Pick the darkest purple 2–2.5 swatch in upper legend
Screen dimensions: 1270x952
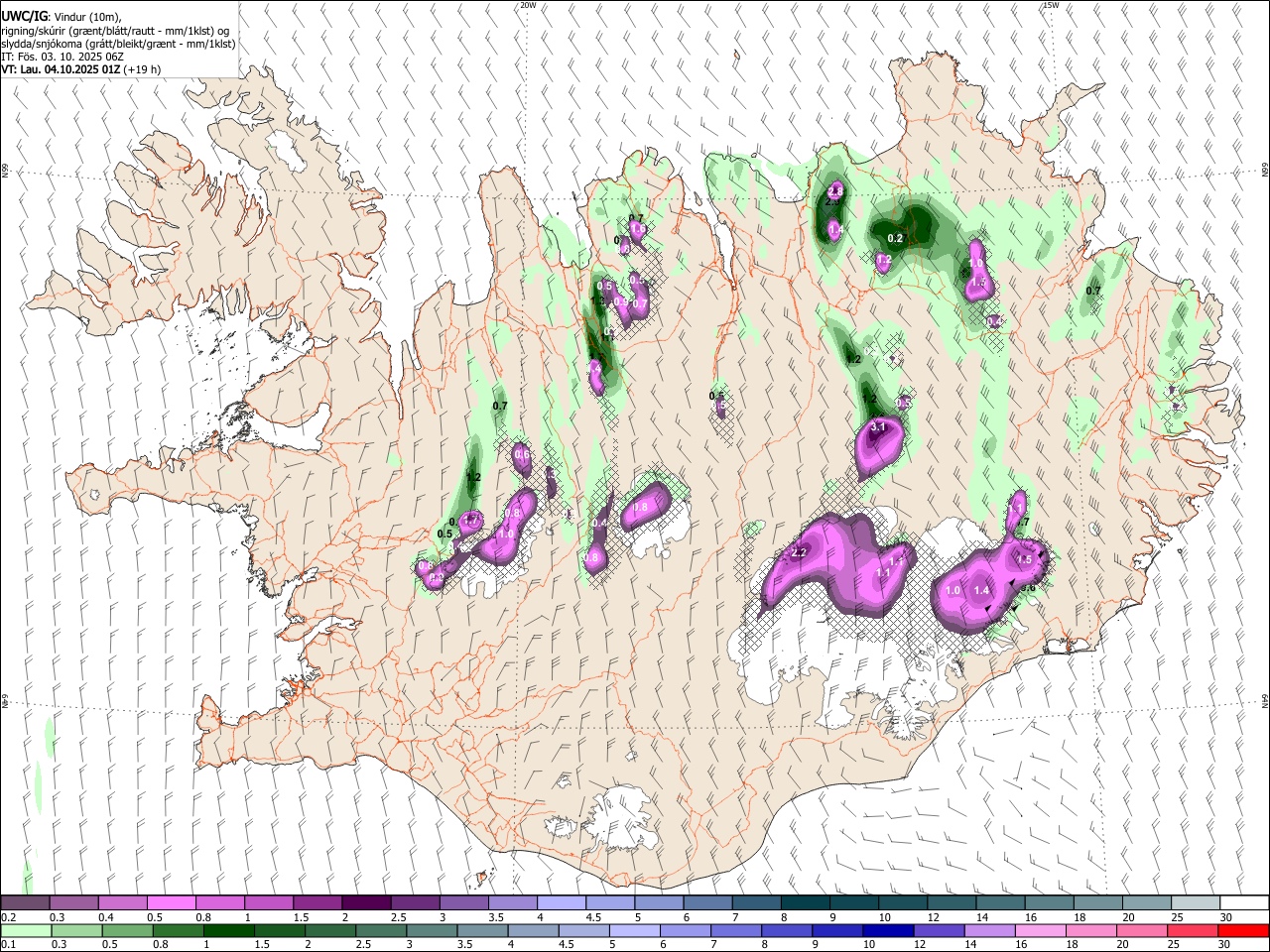365,903
